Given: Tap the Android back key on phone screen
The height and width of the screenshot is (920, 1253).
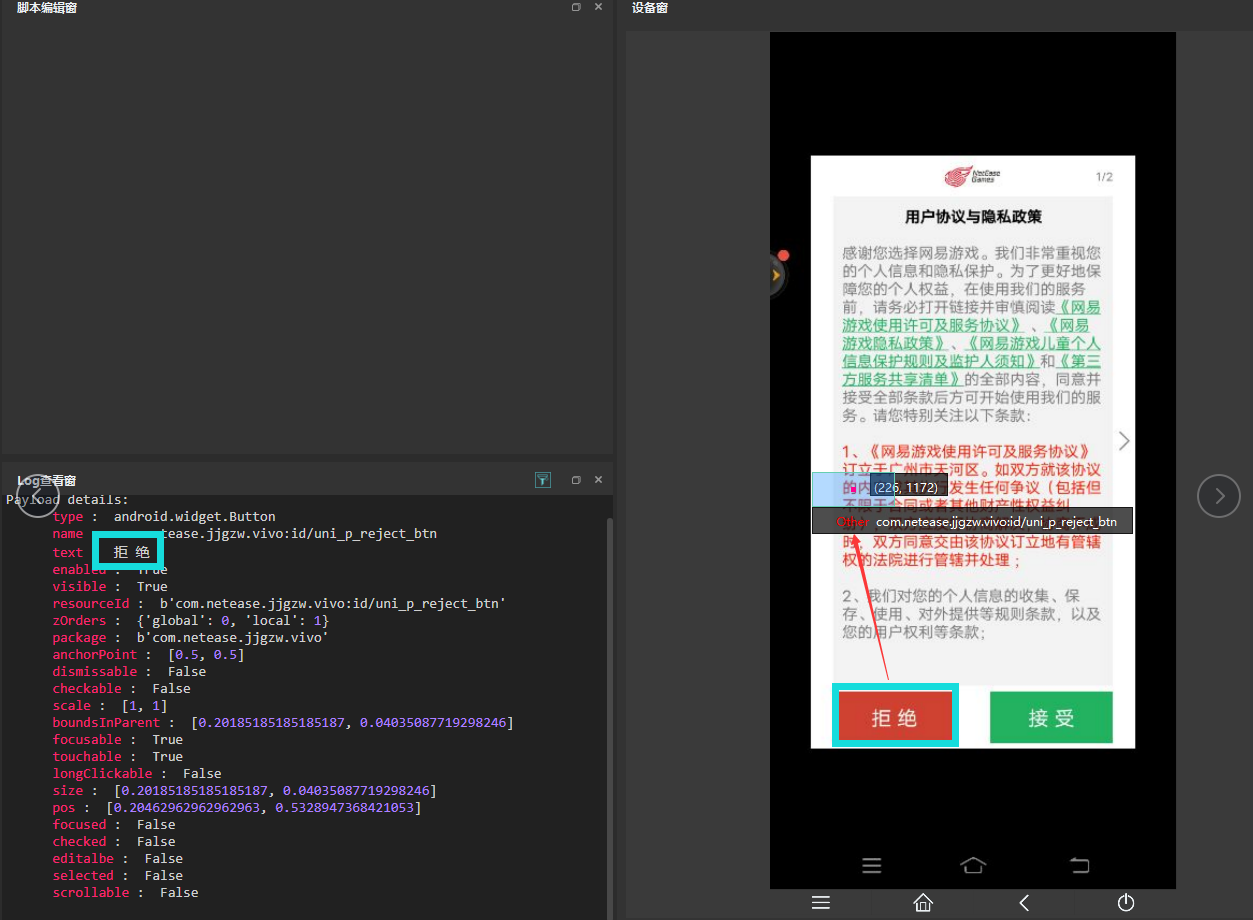Looking at the screenshot, I should click(x=1079, y=865).
